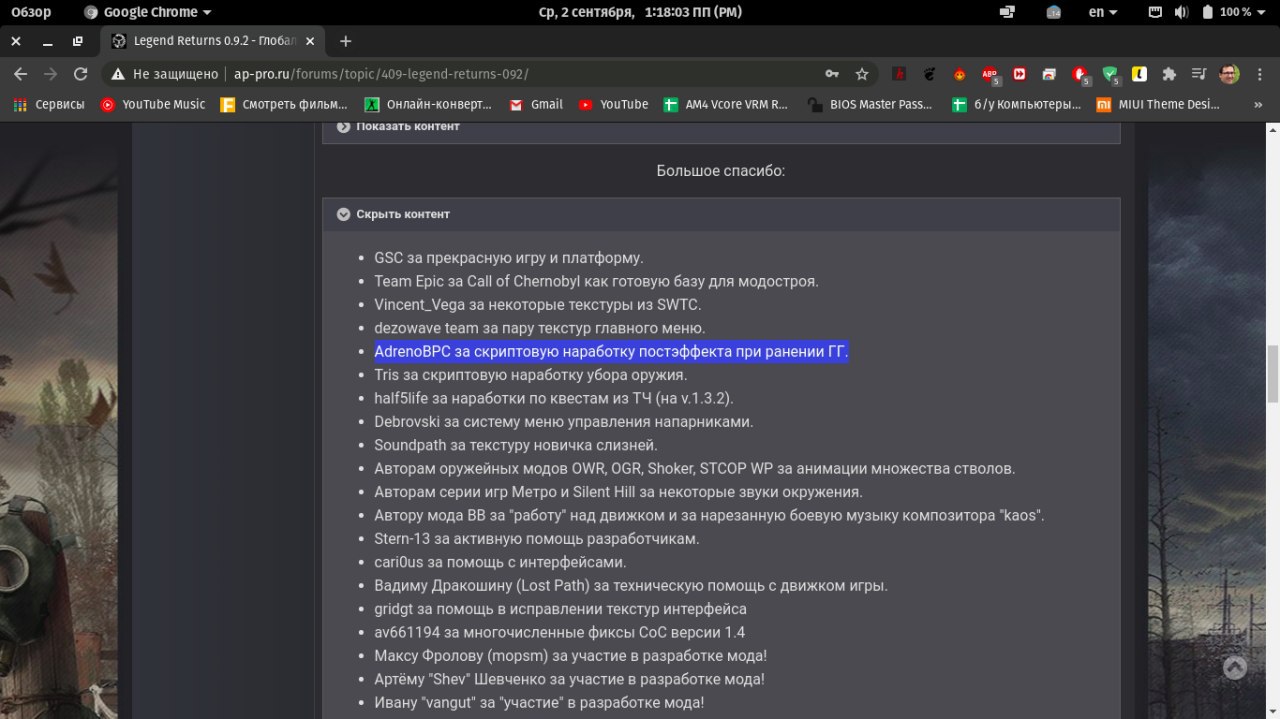
Task: Click the 'gridgt за помощь' credit line
Action: [560, 609]
